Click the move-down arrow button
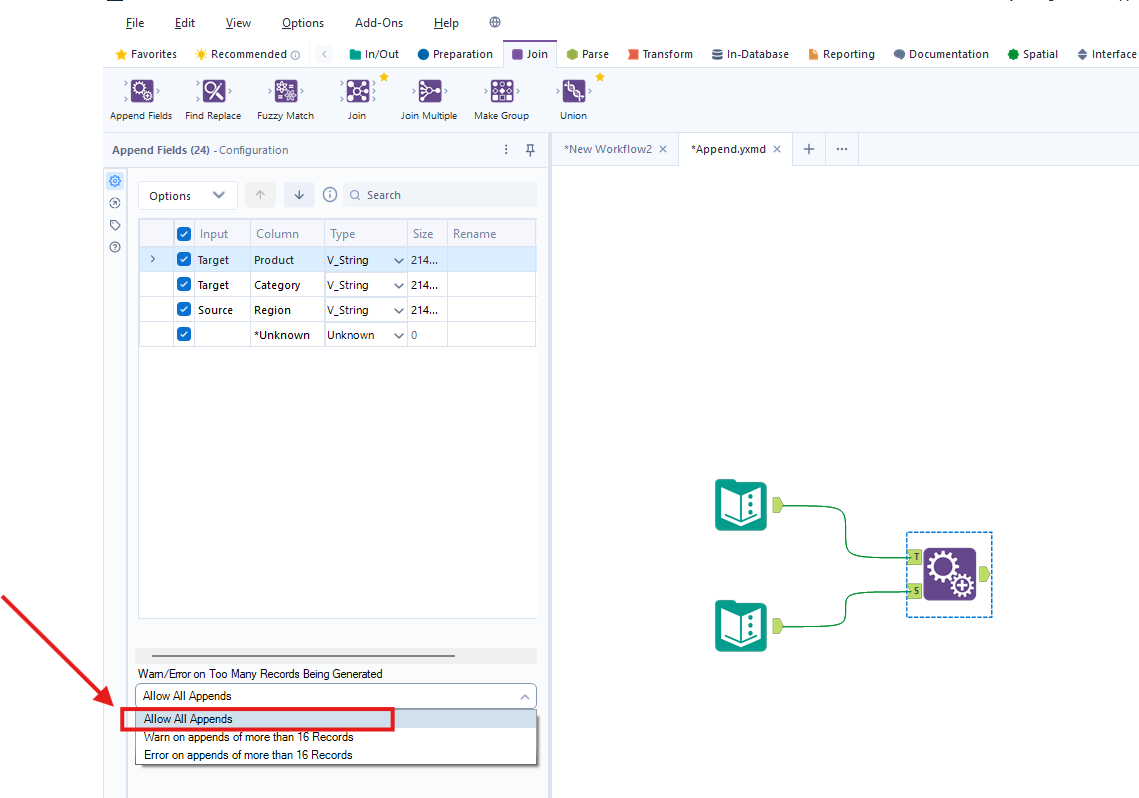The height and width of the screenshot is (798, 1139). [299, 195]
